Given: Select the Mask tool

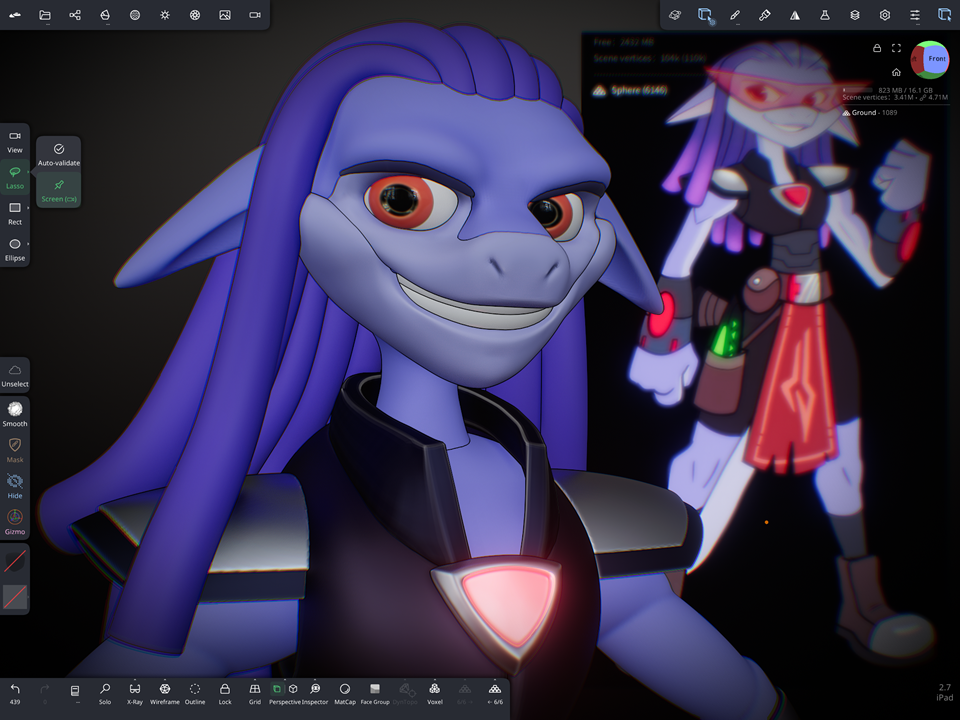Looking at the screenshot, I should pyautogui.click(x=15, y=451).
